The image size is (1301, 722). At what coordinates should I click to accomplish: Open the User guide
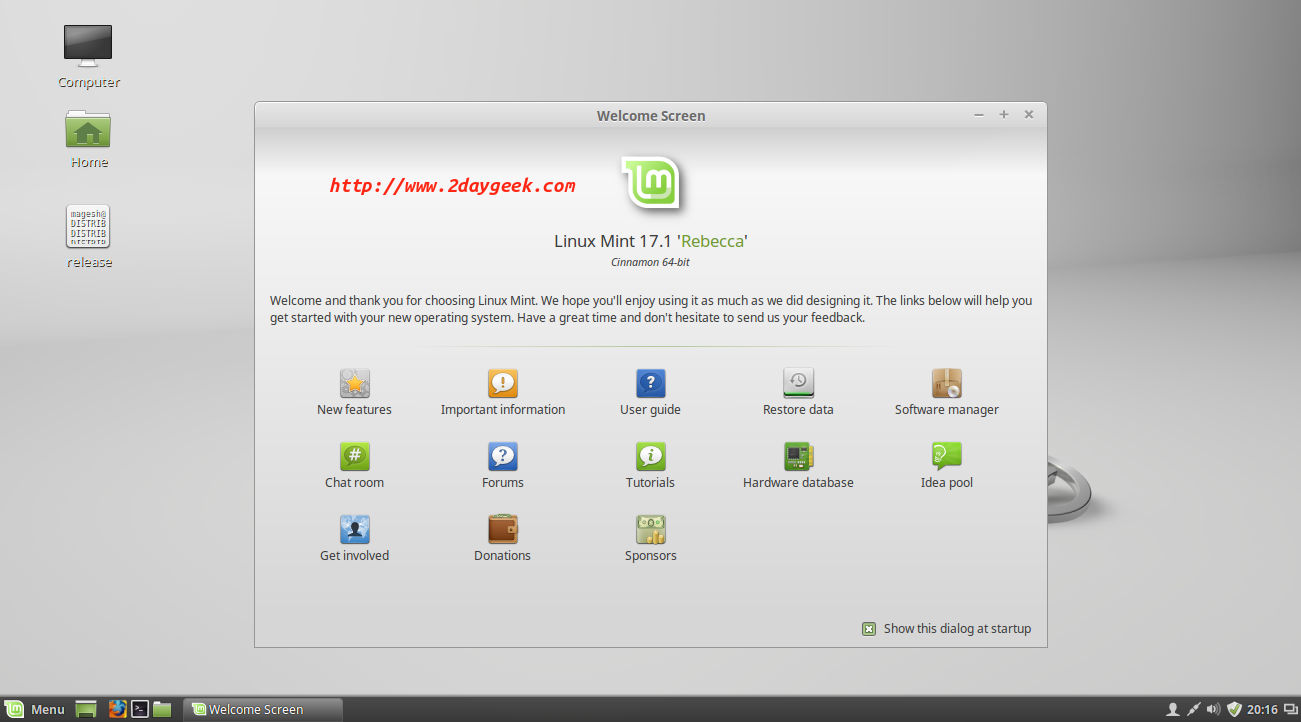pos(650,392)
